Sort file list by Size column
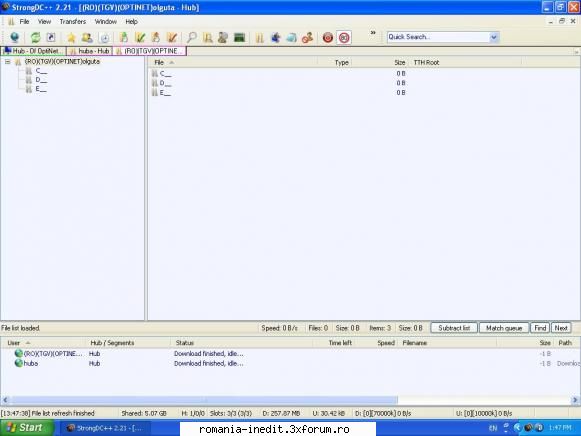Viewport: 581px width, 436px height. (x=380, y=63)
